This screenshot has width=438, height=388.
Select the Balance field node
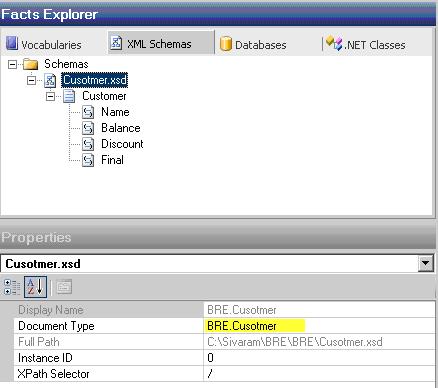pyautogui.click(x=121, y=128)
